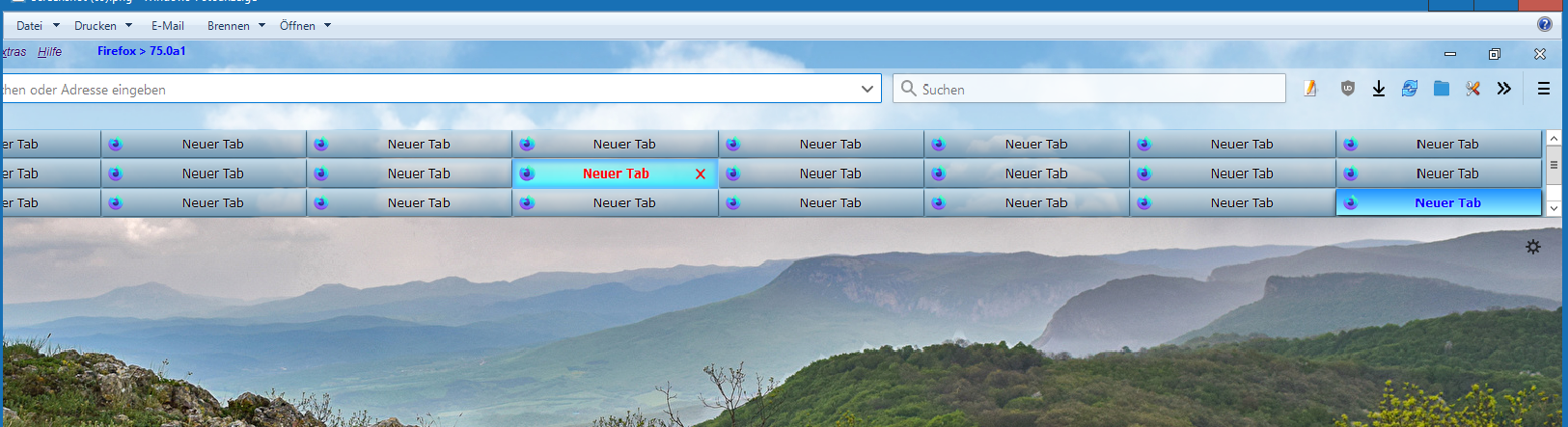
Task: Minimize the Firefox window
Action: click(1449, 54)
